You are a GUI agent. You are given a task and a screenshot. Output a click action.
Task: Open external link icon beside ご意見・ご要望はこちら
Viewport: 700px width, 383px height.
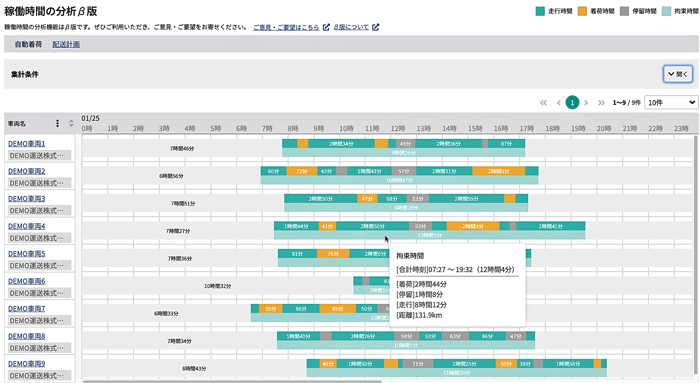click(x=326, y=27)
